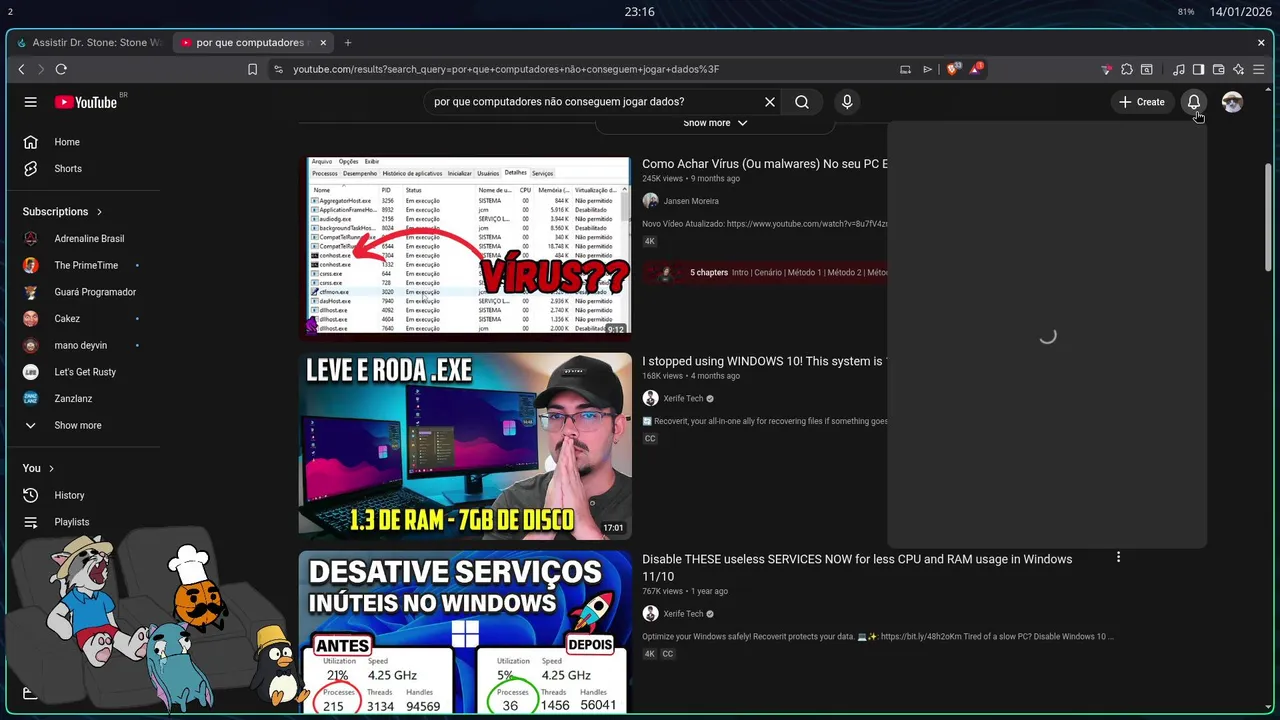Open Como Achar Vírus video title
The height and width of the screenshot is (720, 1280).
click(x=765, y=164)
